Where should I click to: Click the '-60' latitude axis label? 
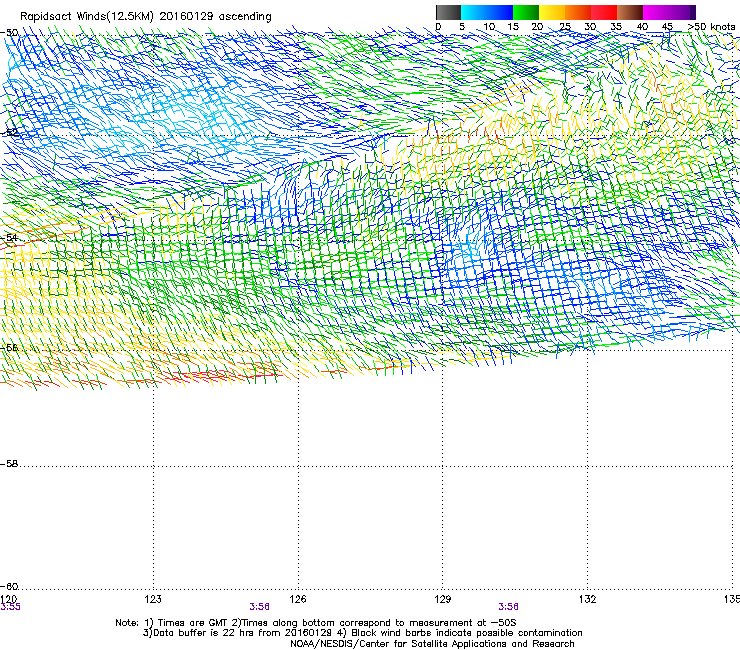10,587
